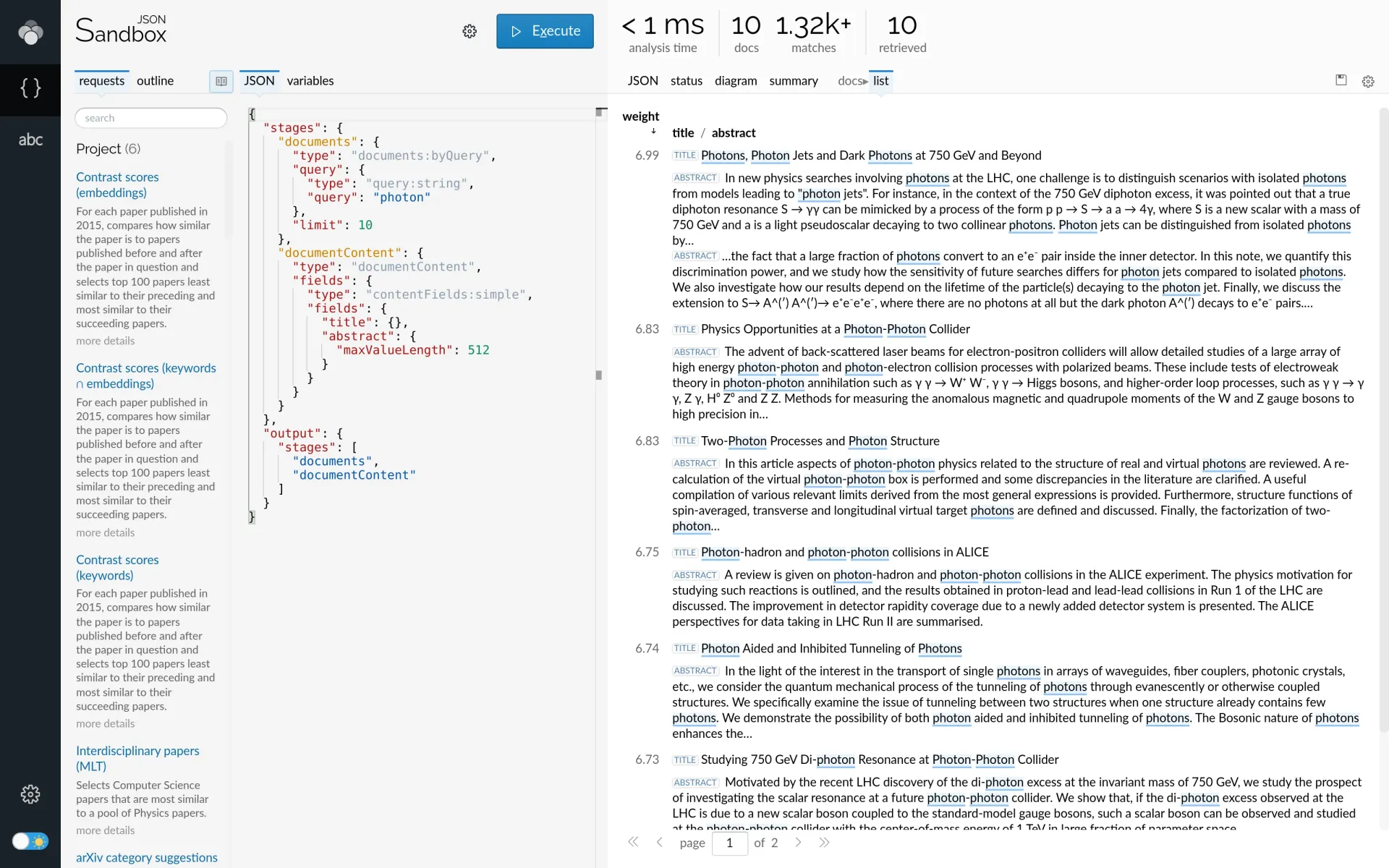Open request settings gear next to Execute

coord(470,31)
